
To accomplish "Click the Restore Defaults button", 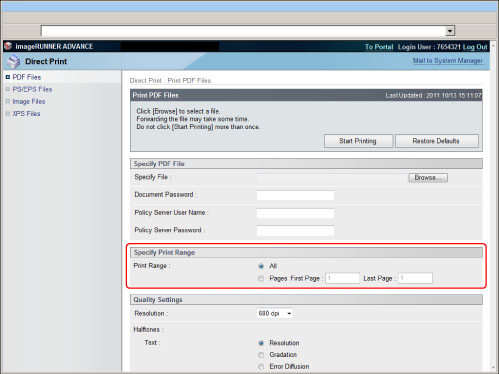I will pos(437,141).
